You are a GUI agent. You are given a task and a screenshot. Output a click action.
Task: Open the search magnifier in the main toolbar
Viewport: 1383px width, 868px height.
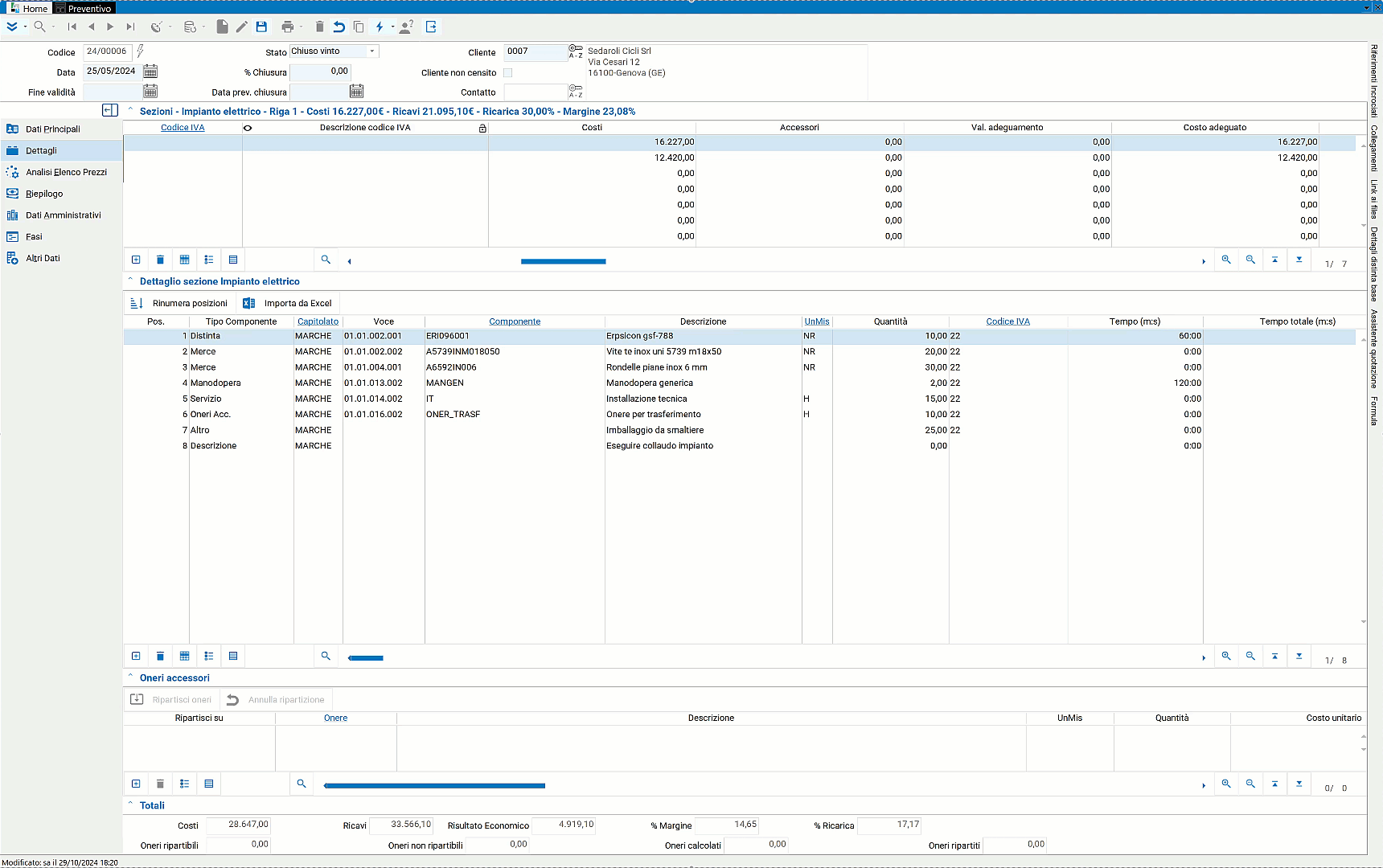pos(39,27)
